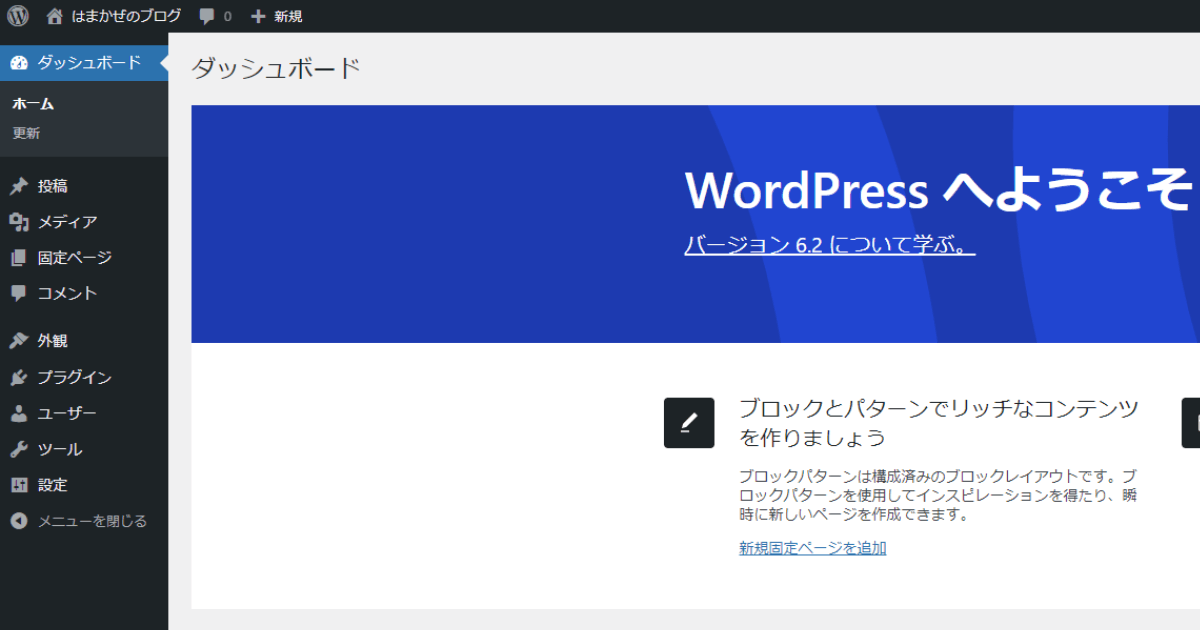Click the ユーザー (Users) person icon
The width and height of the screenshot is (1200, 630).
tap(17, 413)
